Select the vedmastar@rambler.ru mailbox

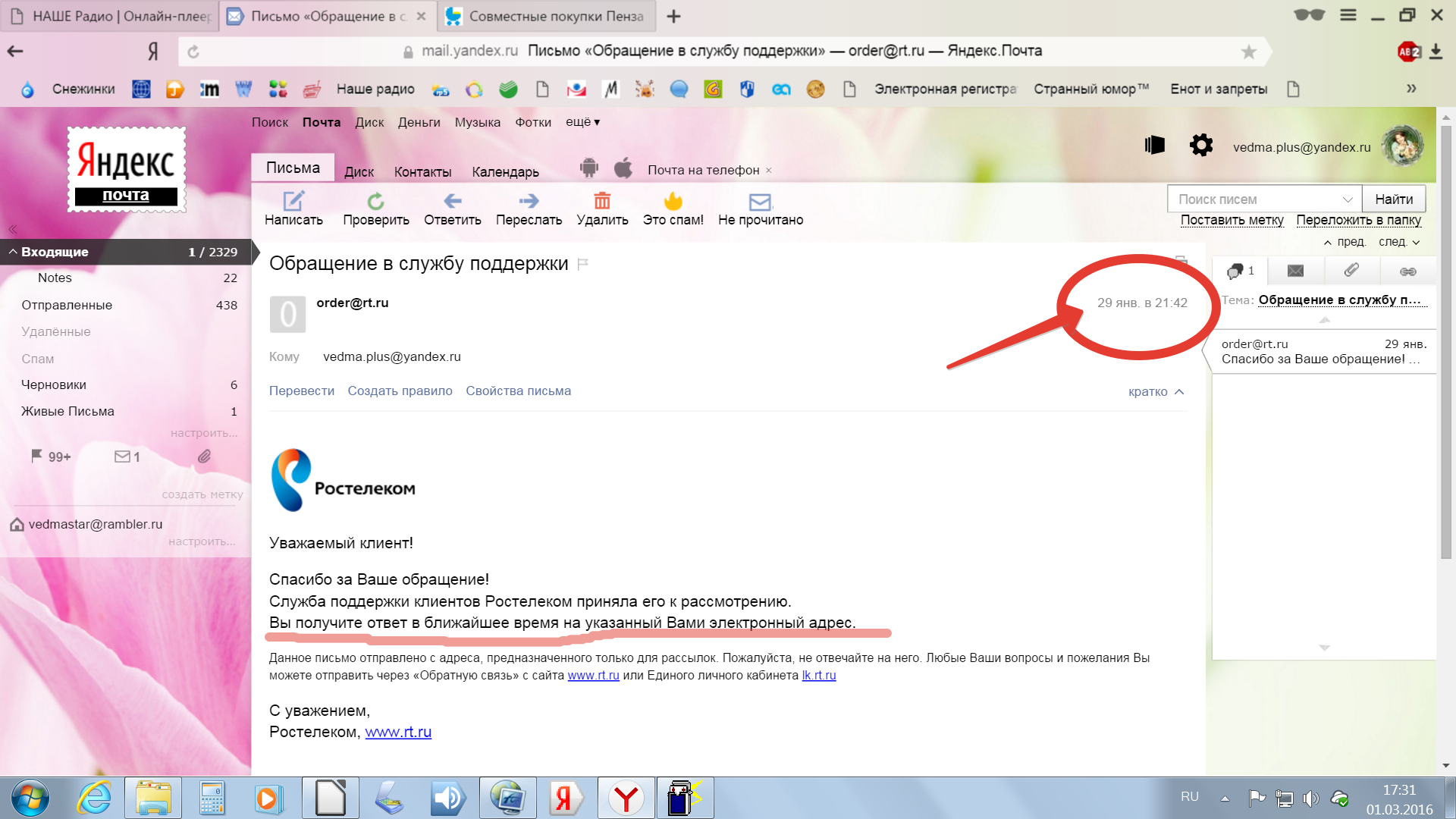95,524
